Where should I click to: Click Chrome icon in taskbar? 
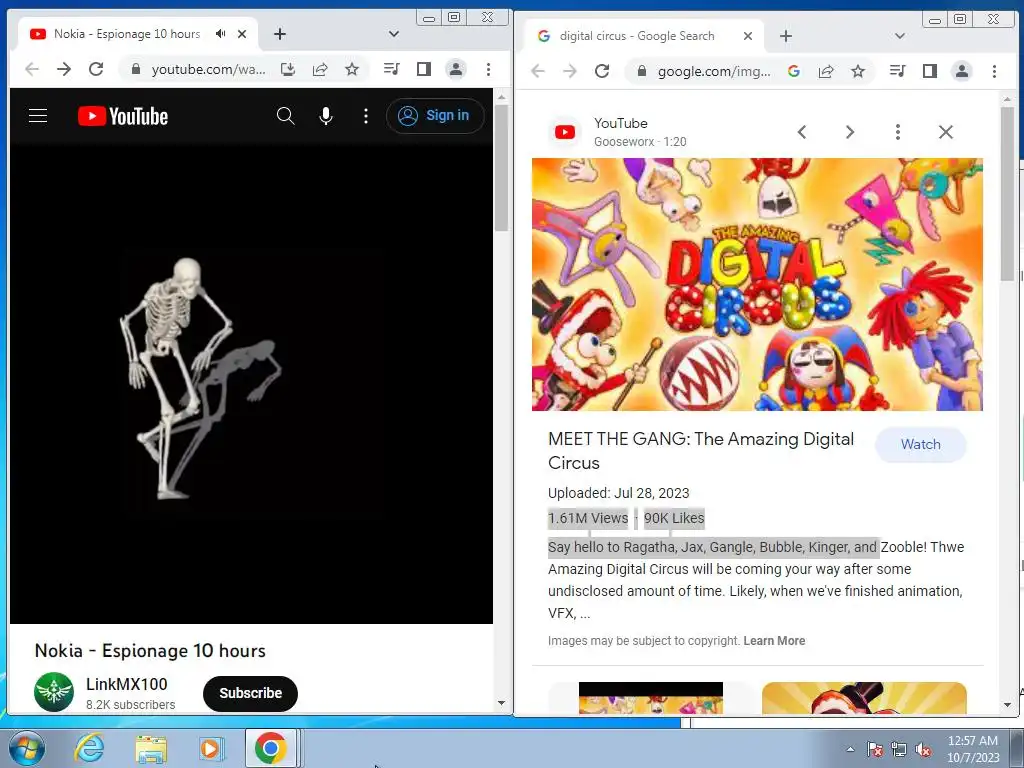click(271, 748)
